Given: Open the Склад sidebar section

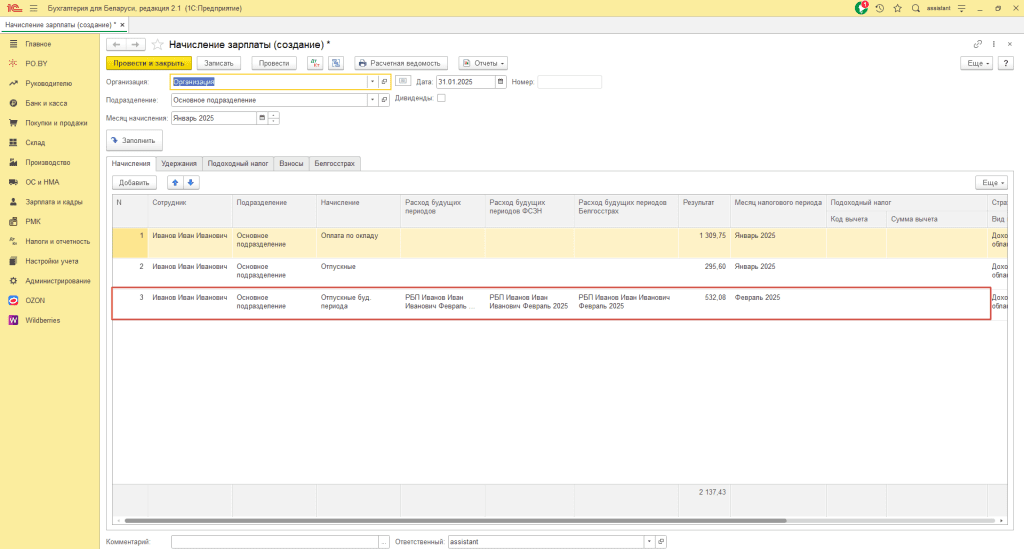Looking at the screenshot, I should [35, 142].
